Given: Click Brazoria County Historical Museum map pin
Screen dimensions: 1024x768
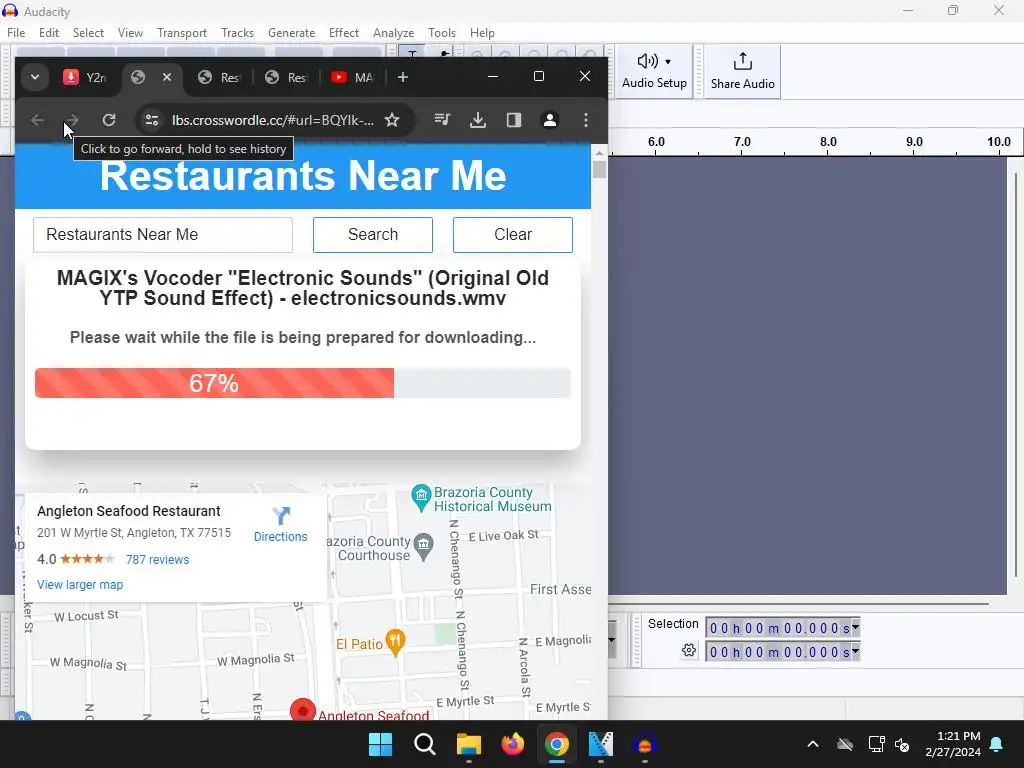Looking at the screenshot, I should (x=421, y=499).
